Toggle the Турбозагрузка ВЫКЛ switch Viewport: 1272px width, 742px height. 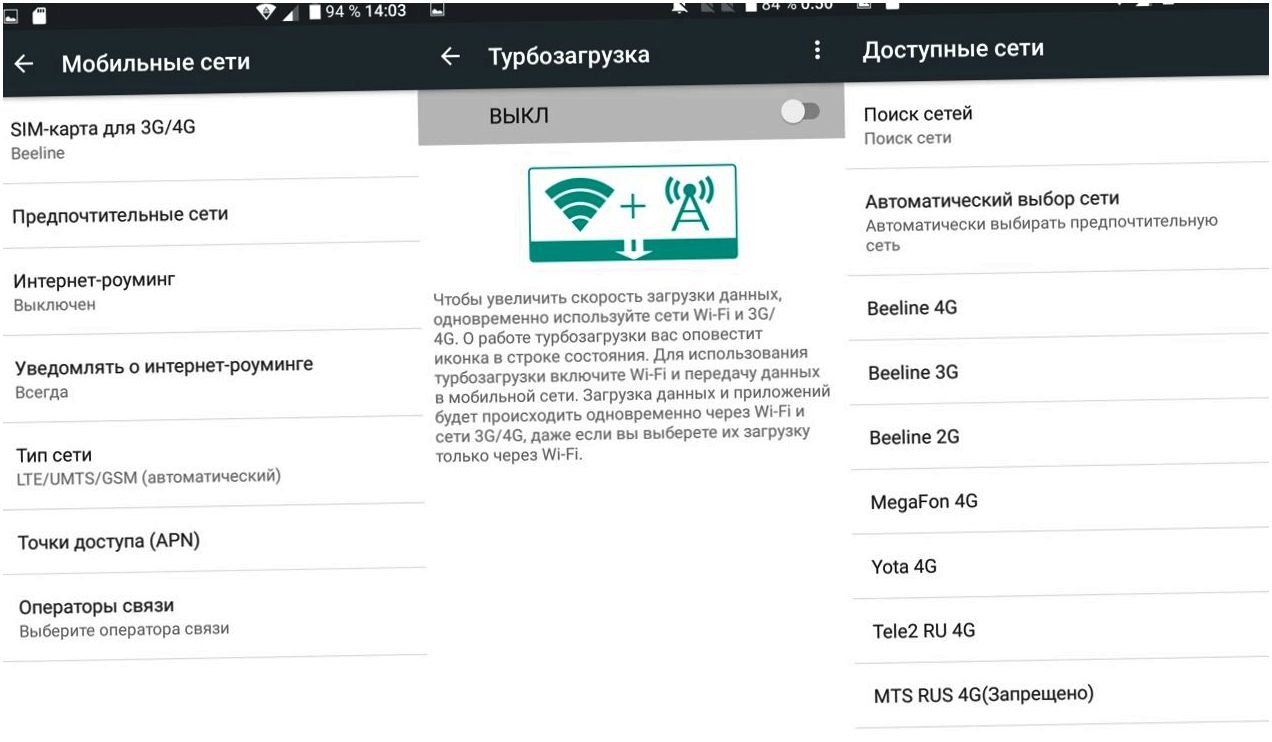pos(800,112)
